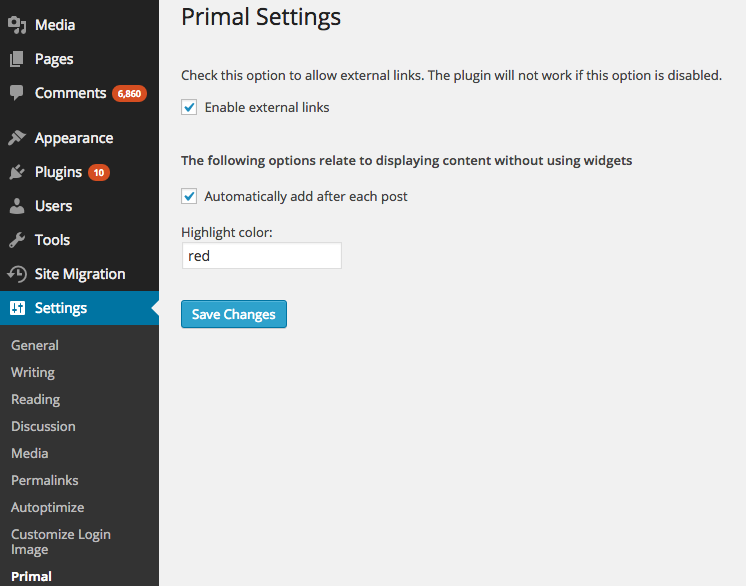Click the Highlight color text field
The width and height of the screenshot is (746, 586).
point(261,256)
